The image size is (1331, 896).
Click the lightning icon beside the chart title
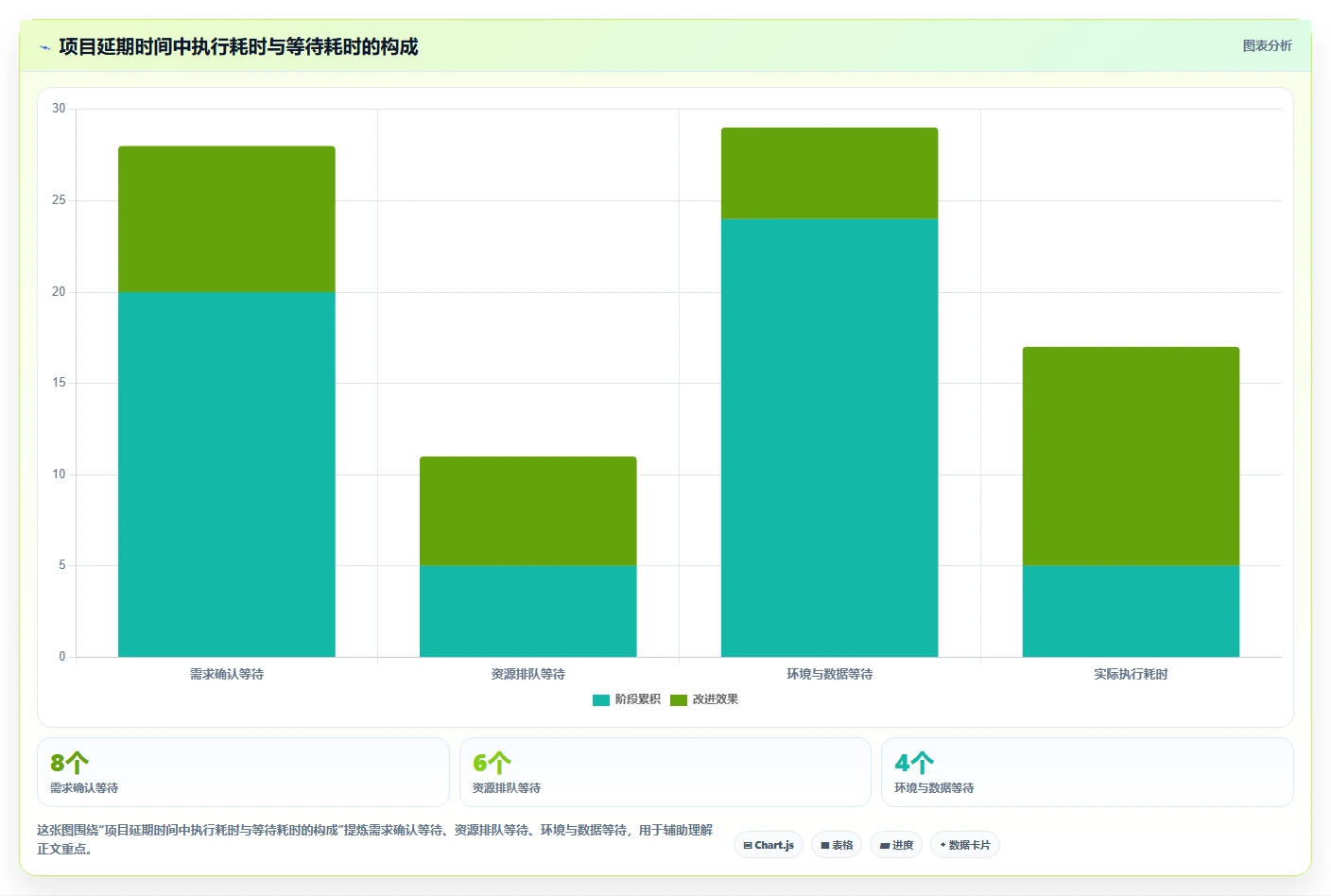click(44, 47)
